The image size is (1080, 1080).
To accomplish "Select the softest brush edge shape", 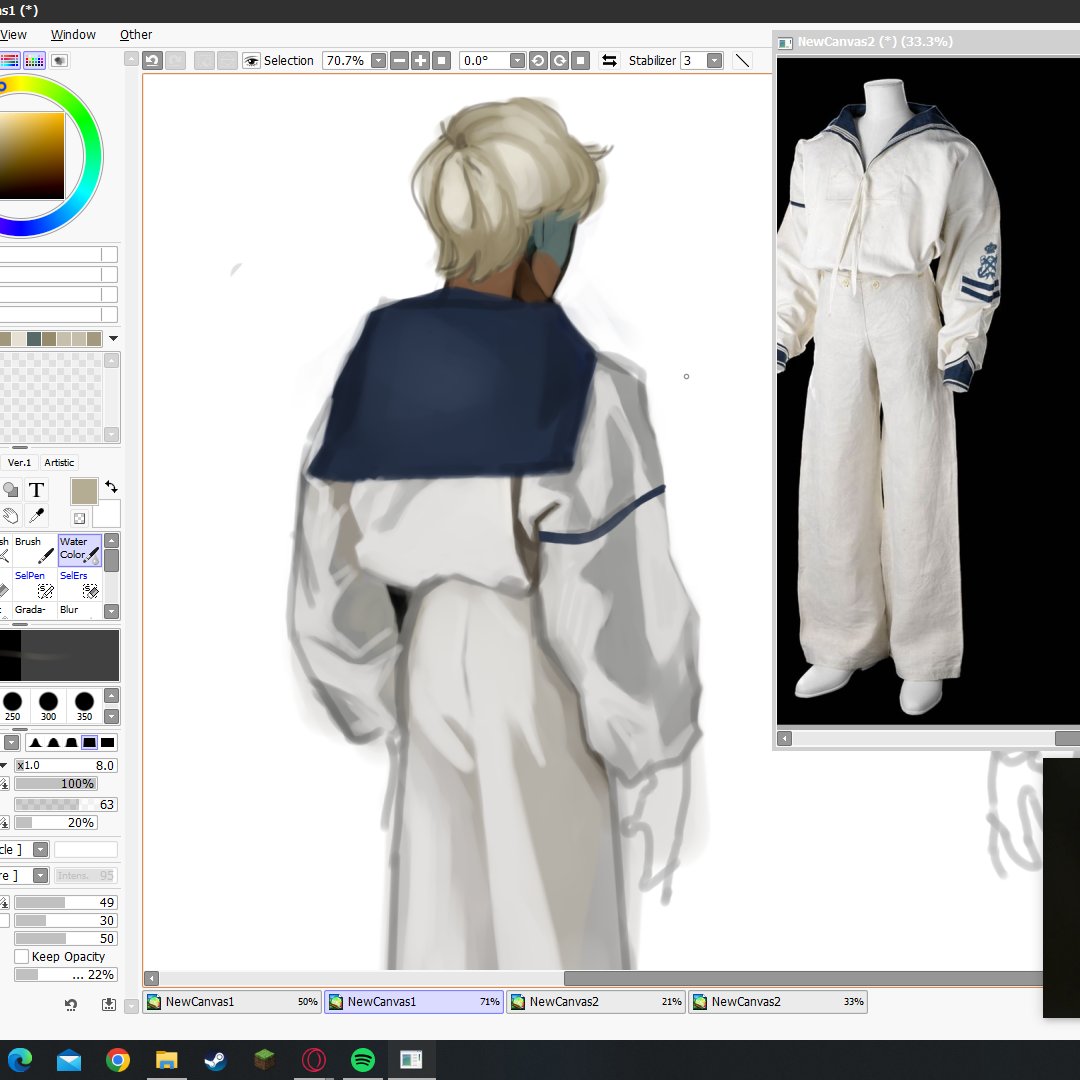I will click(36, 742).
